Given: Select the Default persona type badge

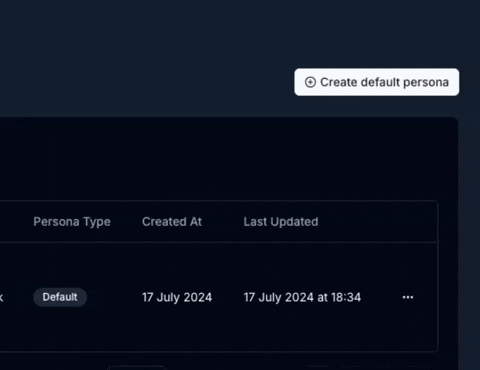Looking at the screenshot, I should [60, 297].
